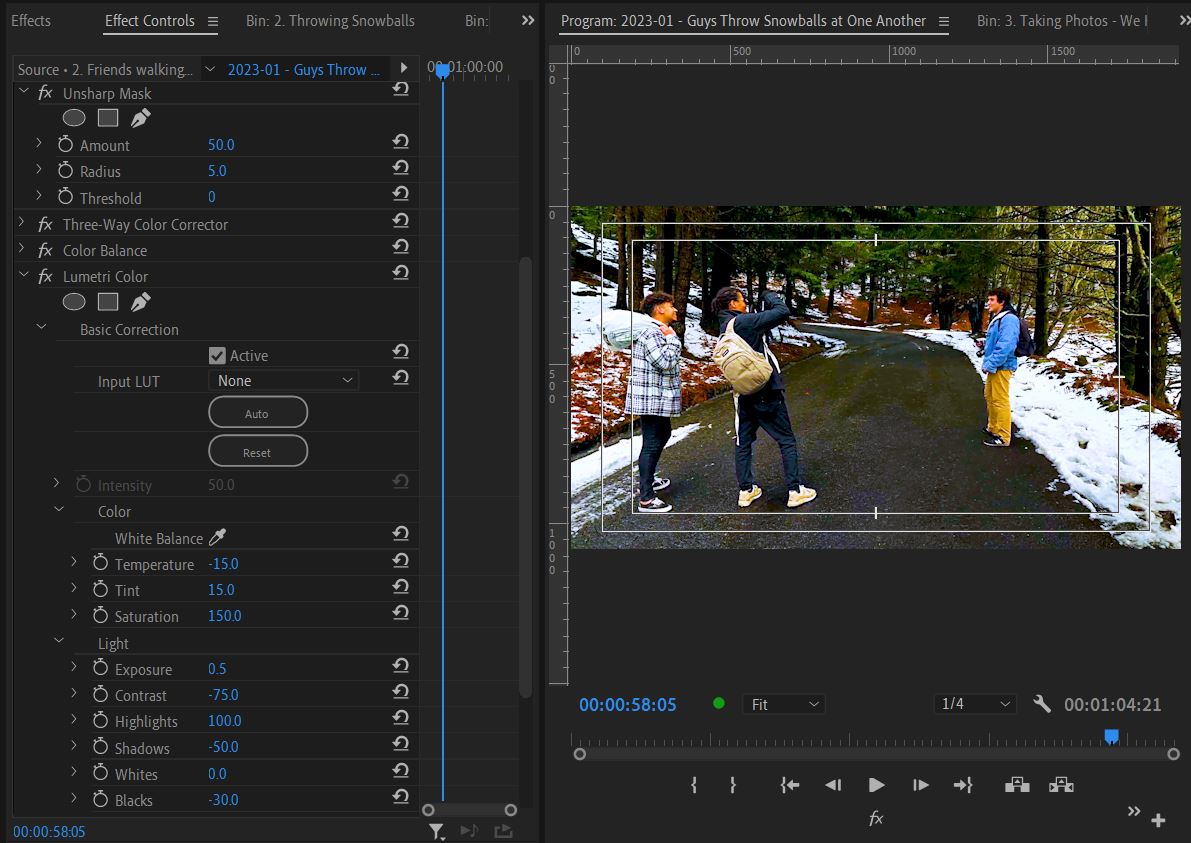Expand the Color Balance effect
Screen dimensions: 1191x843
click(x=21, y=248)
